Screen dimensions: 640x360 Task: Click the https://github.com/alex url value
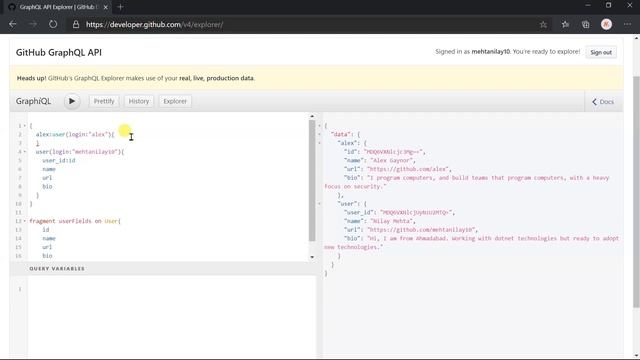[x=408, y=169]
